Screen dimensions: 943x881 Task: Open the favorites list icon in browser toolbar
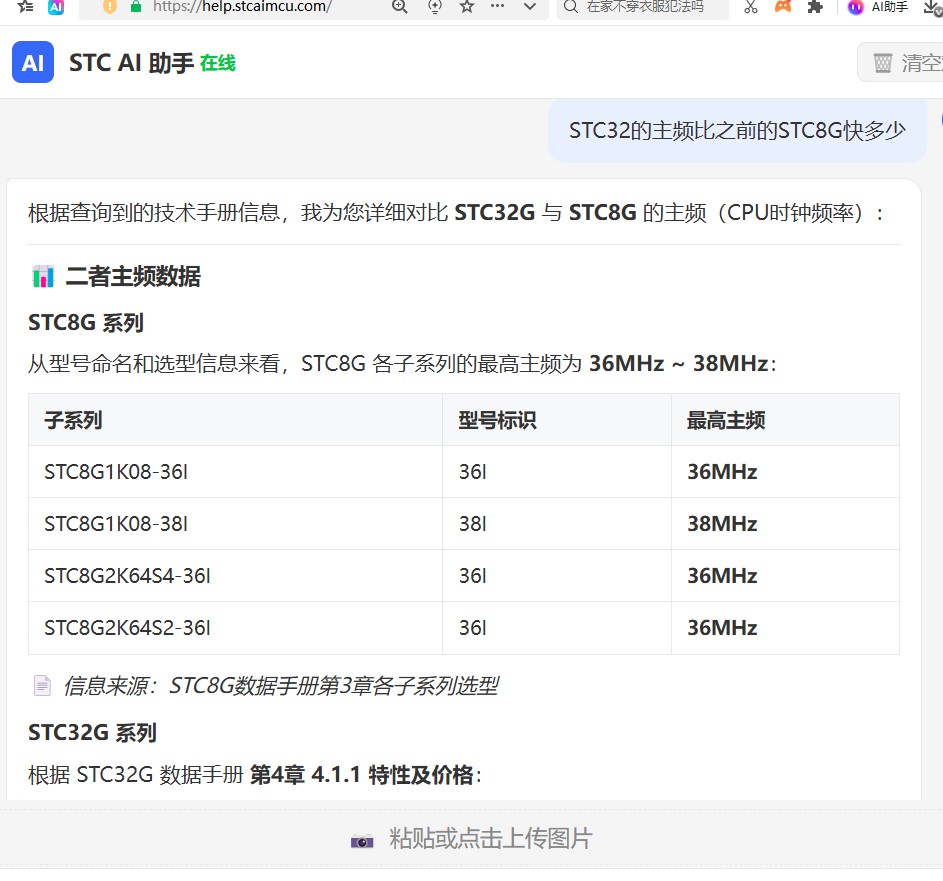(25, 7)
